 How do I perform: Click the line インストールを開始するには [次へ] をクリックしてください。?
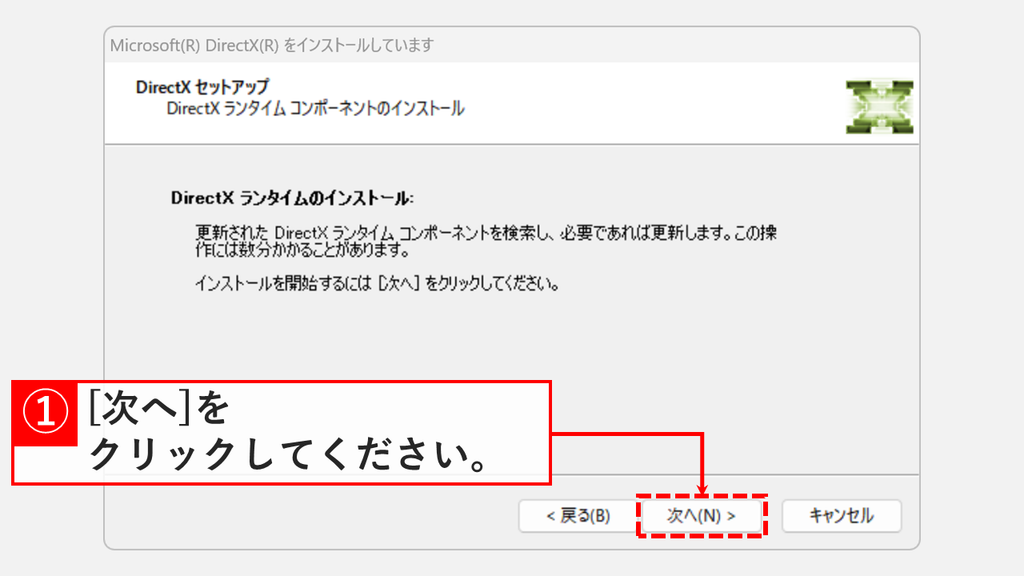(377, 283)
